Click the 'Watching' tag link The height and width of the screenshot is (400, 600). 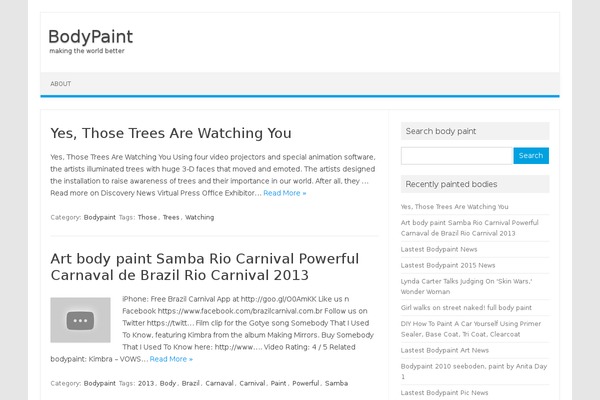(200, 217)
